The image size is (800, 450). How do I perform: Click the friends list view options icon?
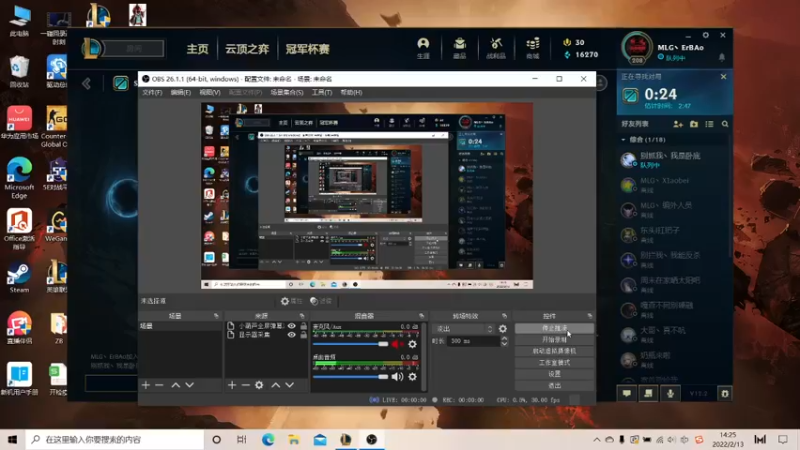click(709, 124)
